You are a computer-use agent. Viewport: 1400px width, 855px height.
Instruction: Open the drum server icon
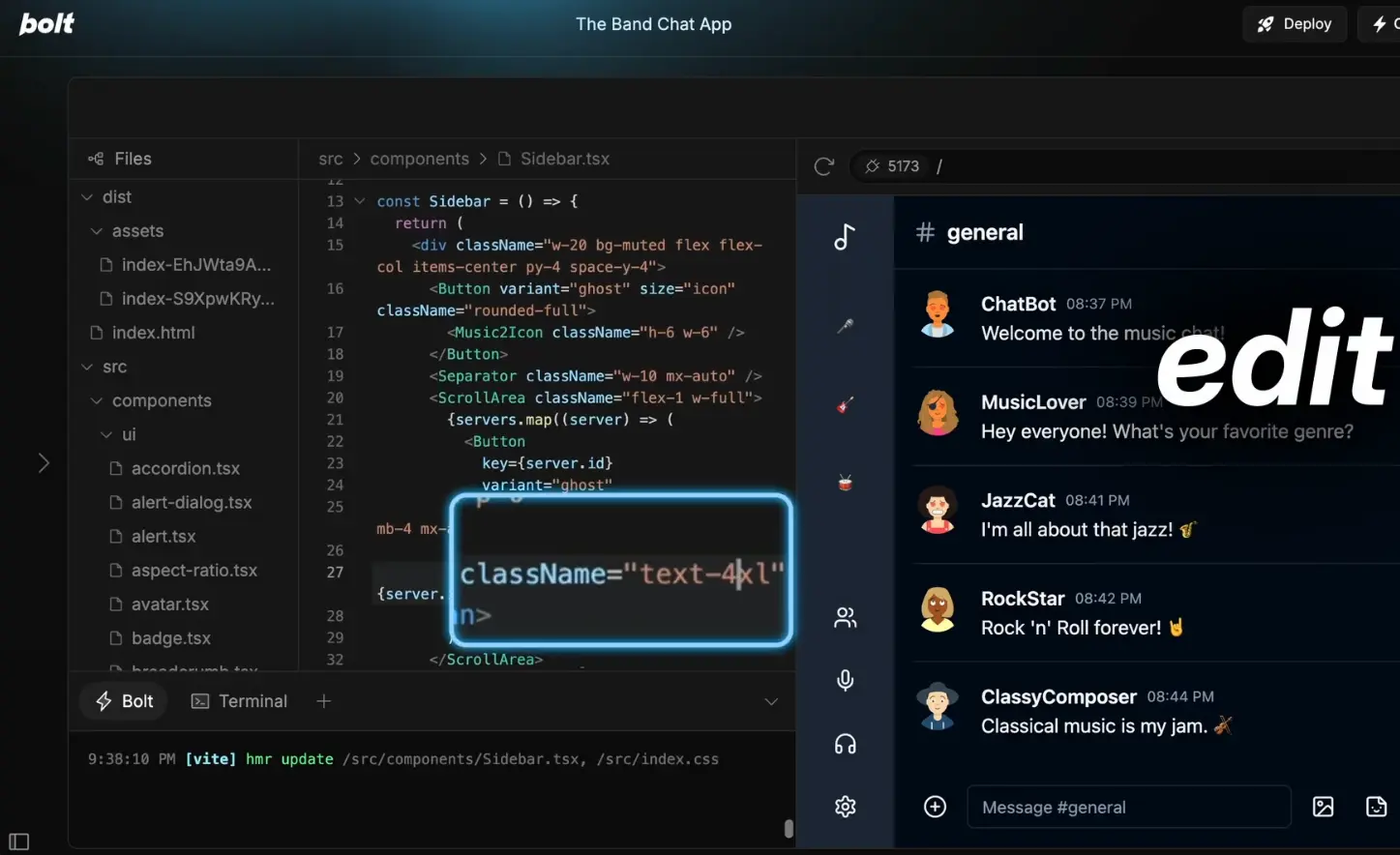(844, 482)
